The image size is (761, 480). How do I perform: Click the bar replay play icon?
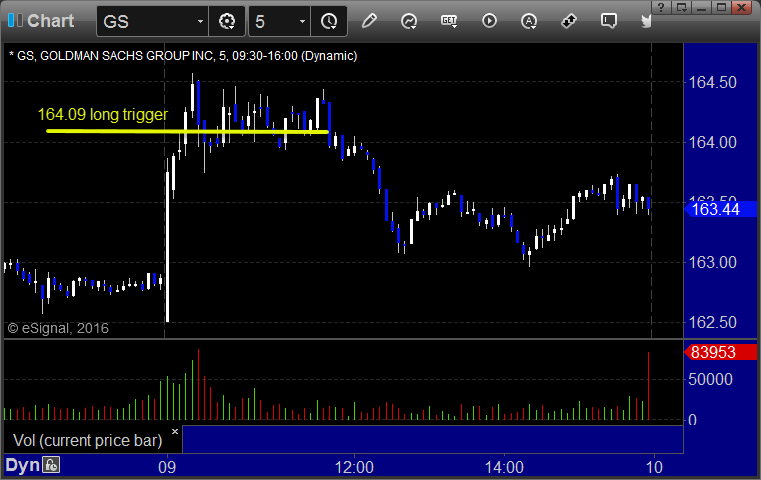click(489, 21)
